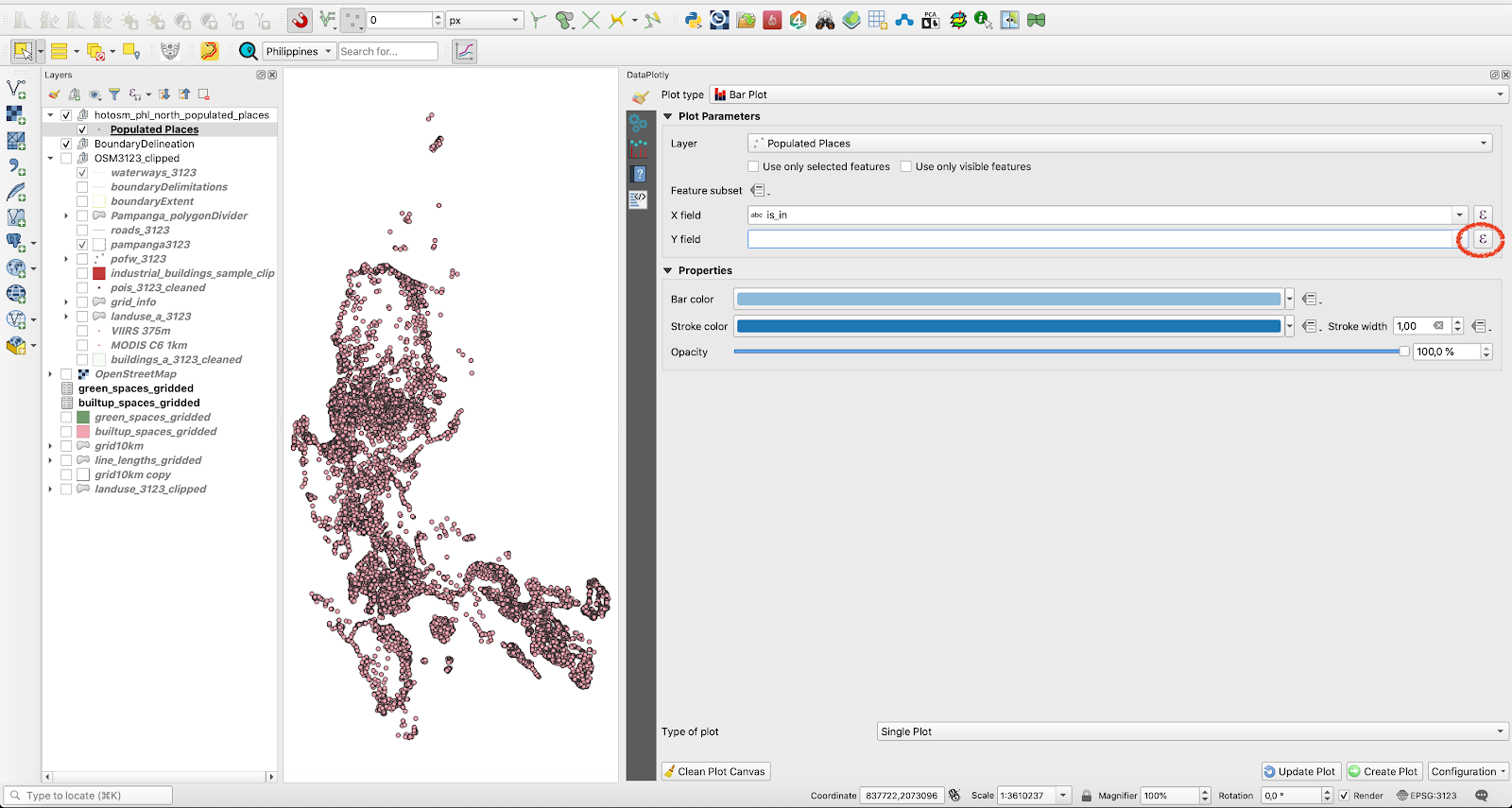Collapse the Plot Parameters section
1512x808 pixels.
pos(668,116)
